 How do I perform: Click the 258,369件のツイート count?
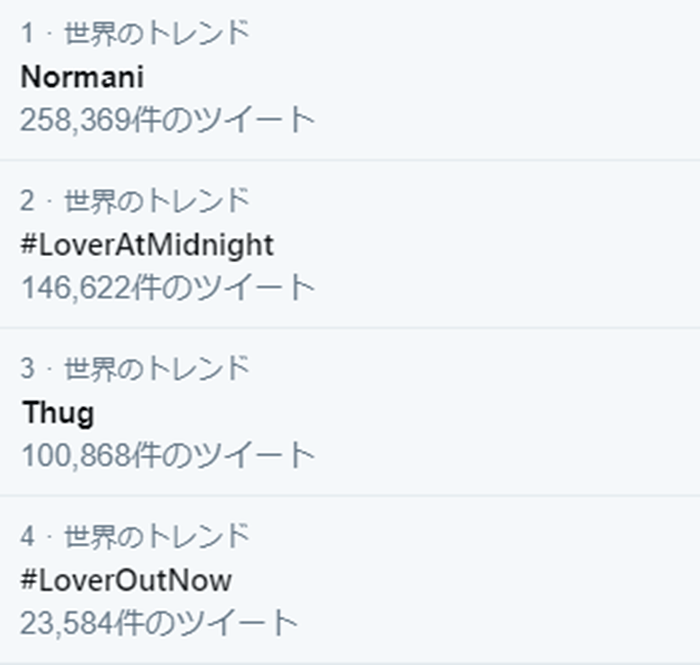pyautogui.click(x=167, y=120)
